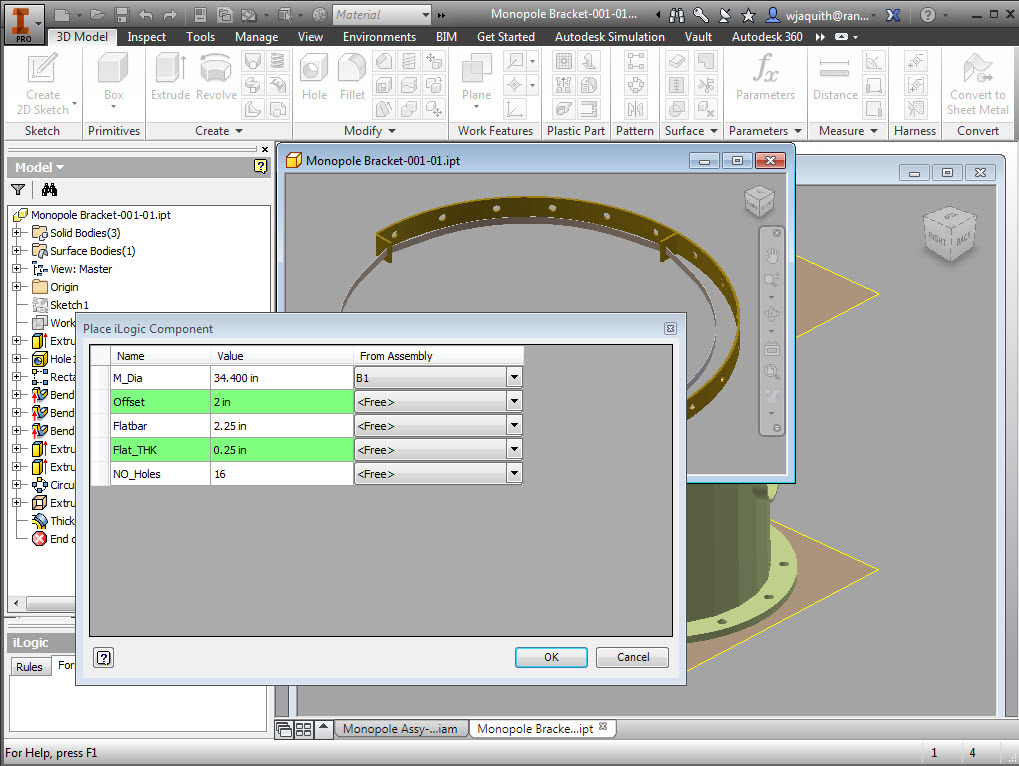Viewport: 1019px width, 766px height.
Task: Click the Name column header
Action: tap(160, 356)
